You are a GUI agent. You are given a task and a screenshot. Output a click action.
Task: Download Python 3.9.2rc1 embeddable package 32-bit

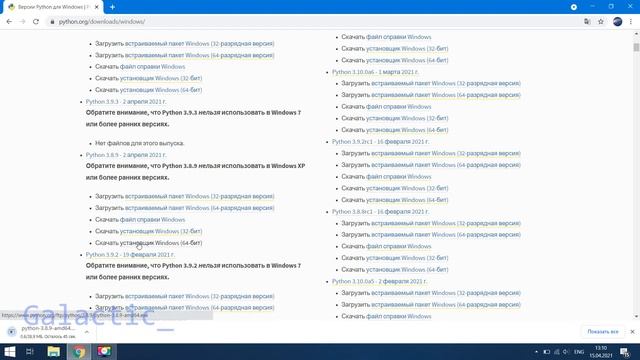pyautogui.click(x=446, y=153)
